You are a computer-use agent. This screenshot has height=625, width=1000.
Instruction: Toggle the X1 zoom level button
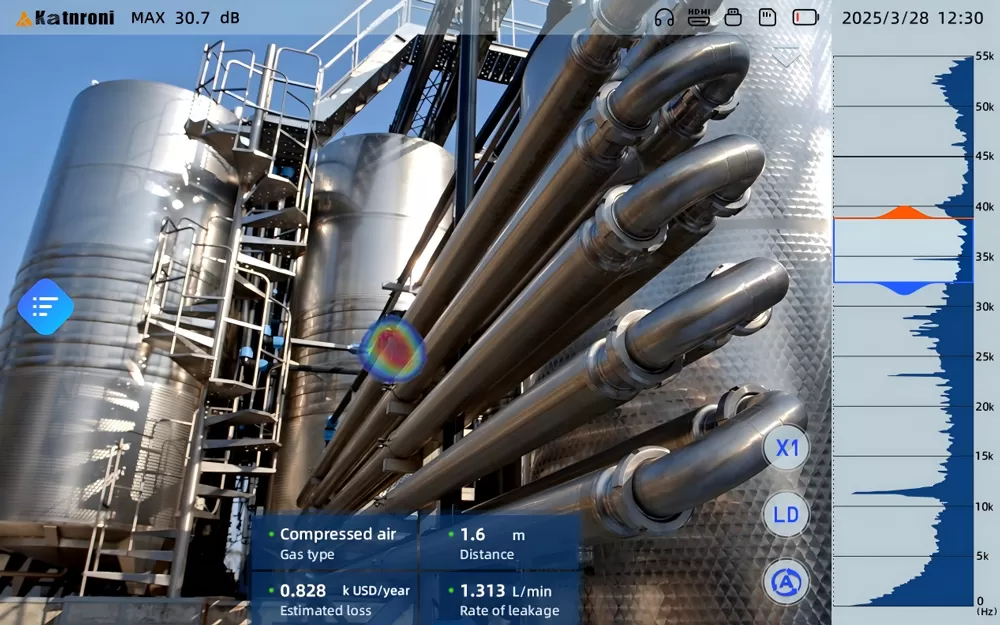787,448
